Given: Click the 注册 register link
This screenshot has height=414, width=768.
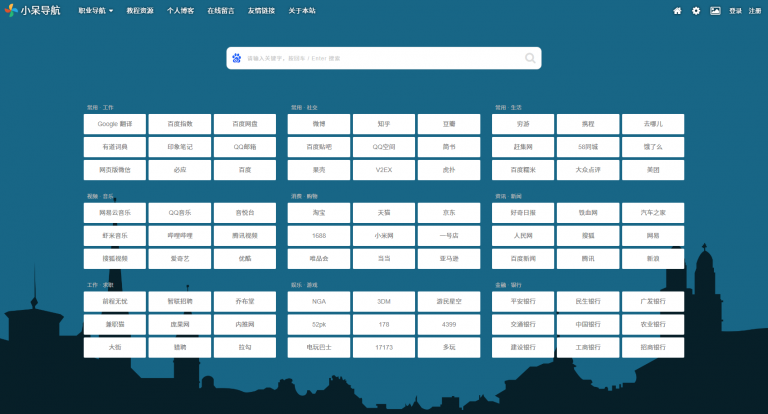Looking at the screenshot, I should (755, 11).
